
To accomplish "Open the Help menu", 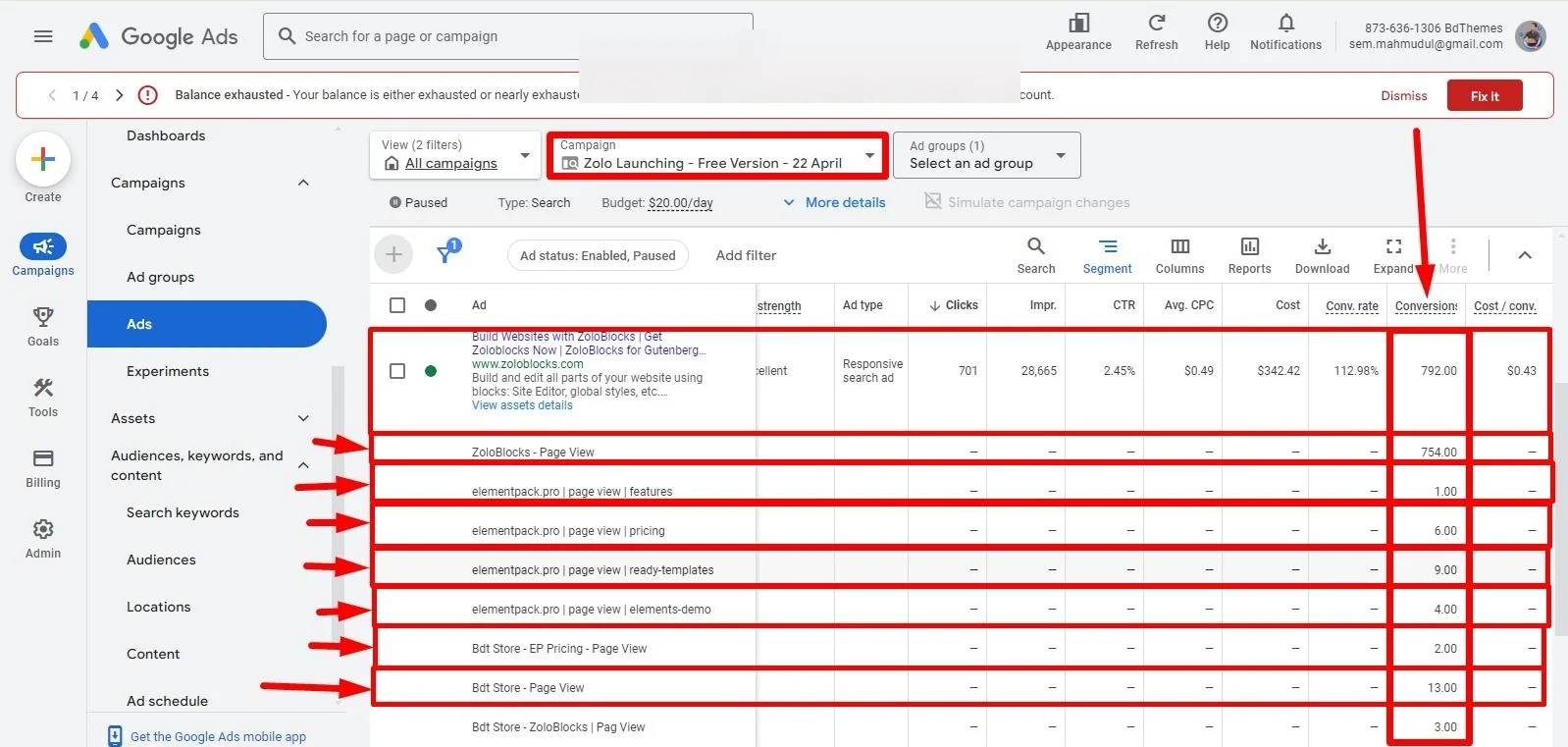I will tap(1217, 31).
